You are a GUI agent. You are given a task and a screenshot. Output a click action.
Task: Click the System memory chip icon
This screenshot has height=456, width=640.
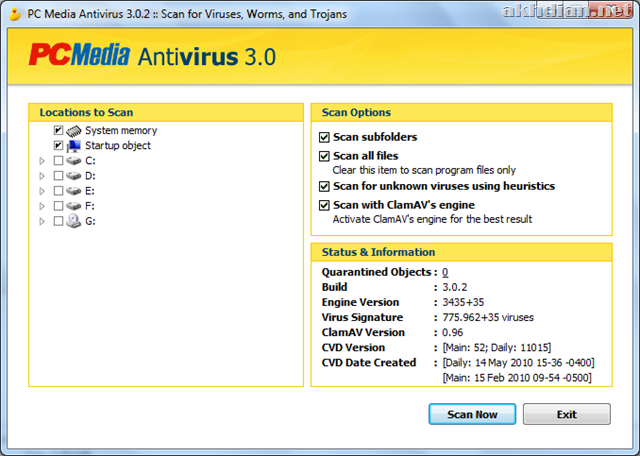point(74,130)
